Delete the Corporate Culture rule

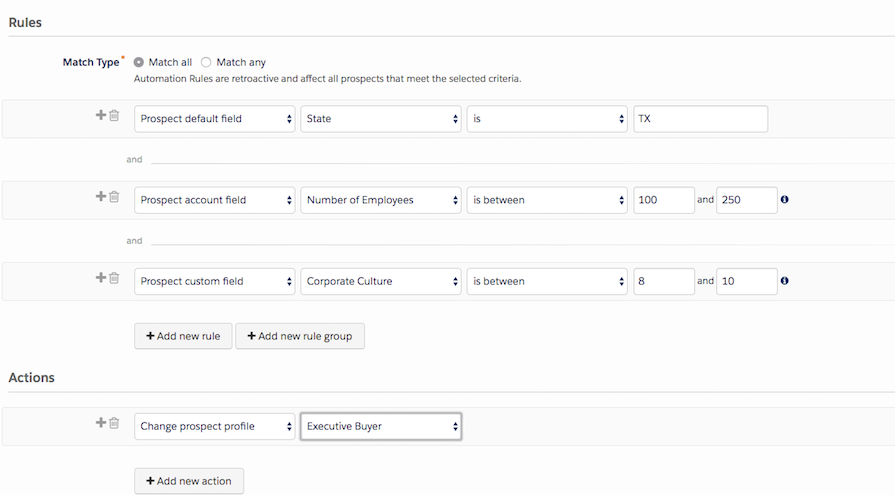pos(114,277)
